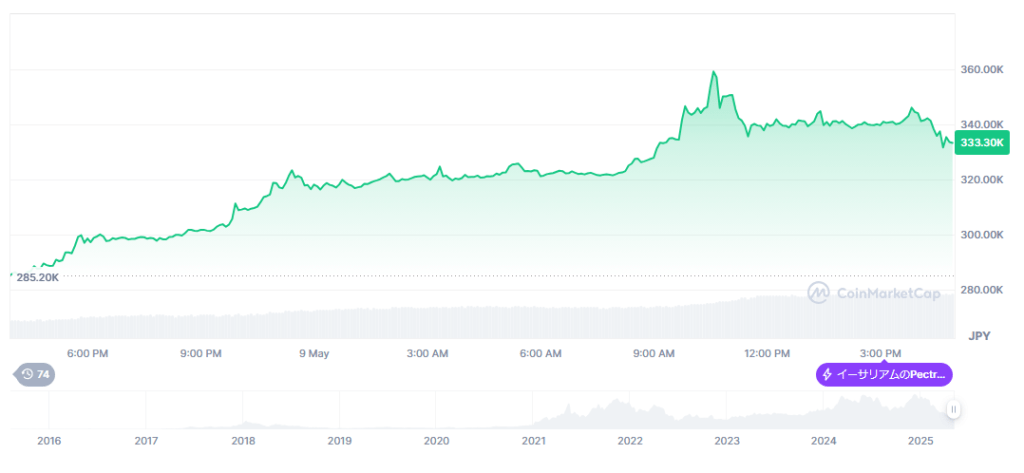This screenshot has height=473, width=1024.
Task: Select 2018 on the bottom year timeline
Action: pos(242,440)
